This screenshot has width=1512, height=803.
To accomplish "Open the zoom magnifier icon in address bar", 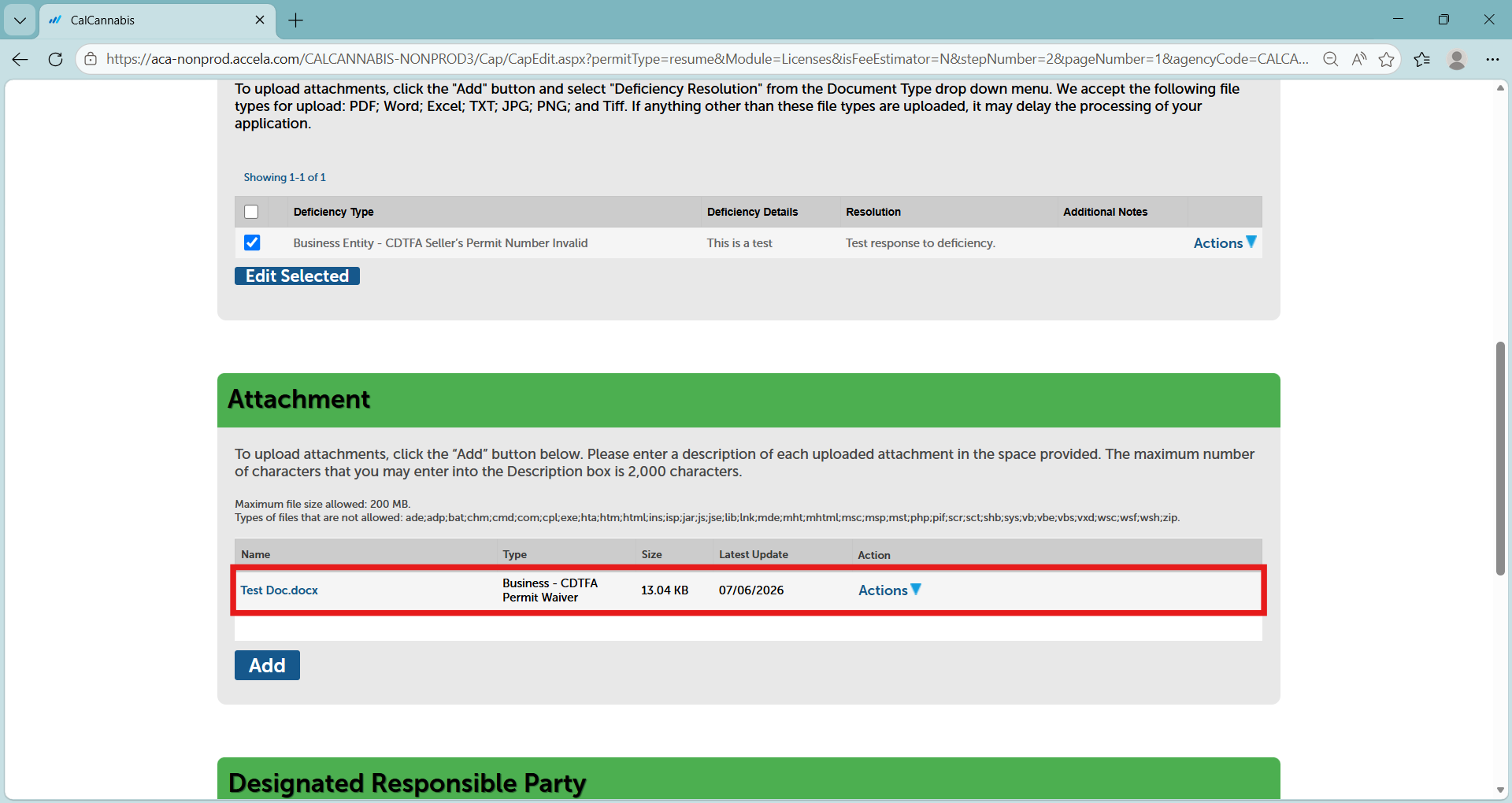I will [1331, 59].
